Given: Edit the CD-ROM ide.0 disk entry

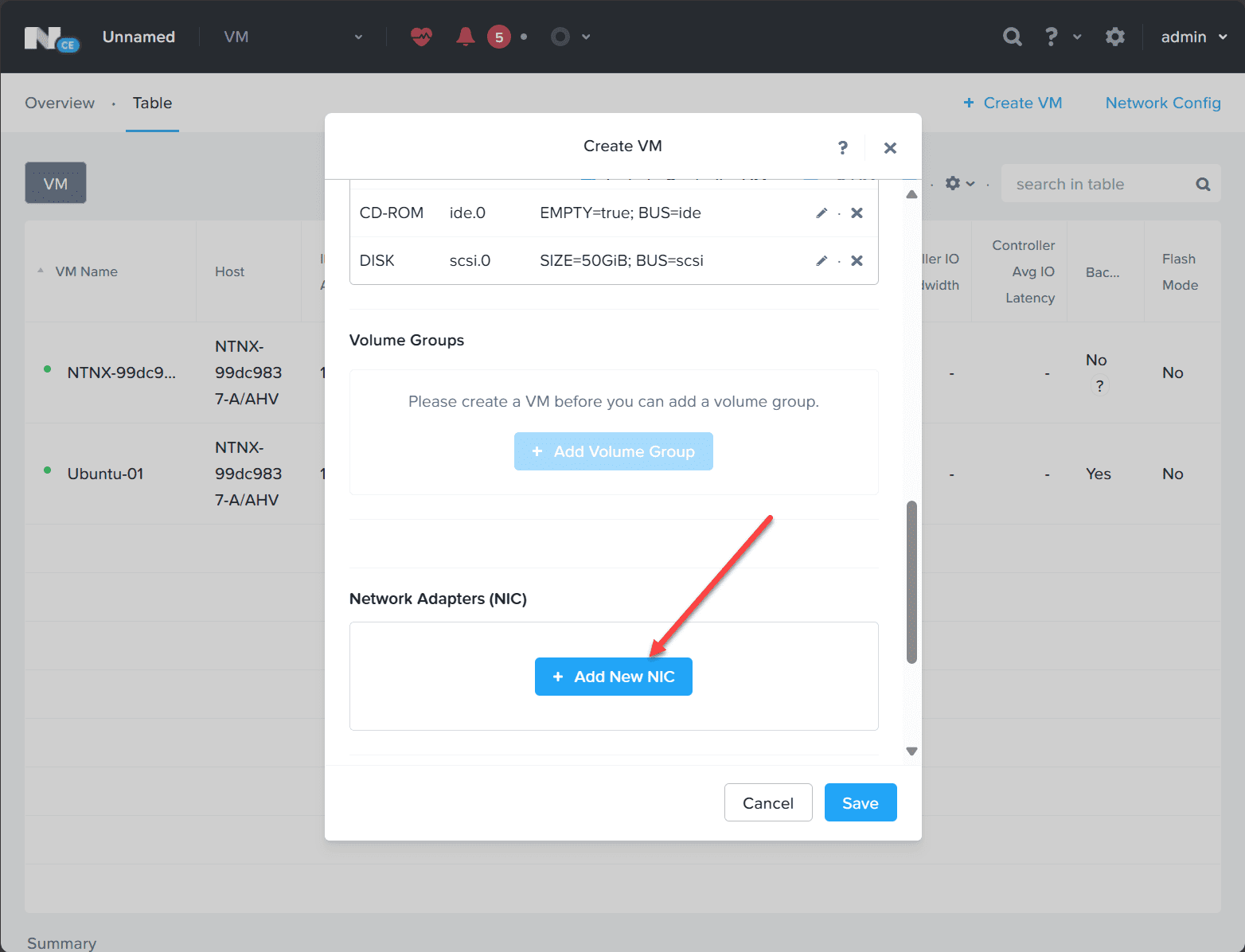Looking at the screenshot, I should click(x=822, y=213).
